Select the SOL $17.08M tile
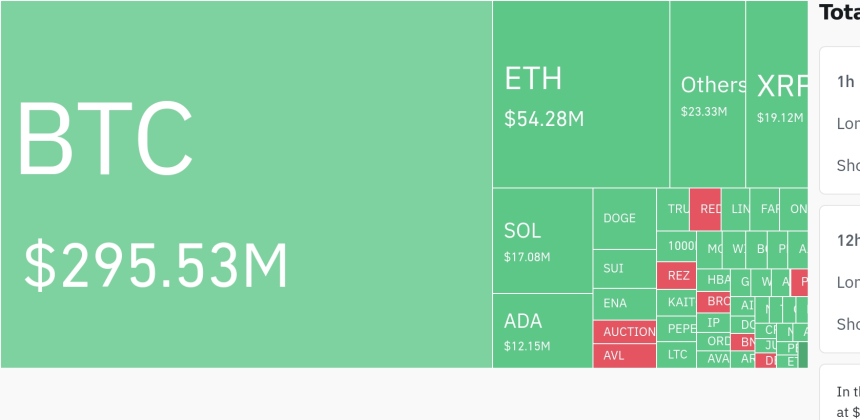Viewport: 860px width, 420px height. pyautogui.click(x=542, y=241)
